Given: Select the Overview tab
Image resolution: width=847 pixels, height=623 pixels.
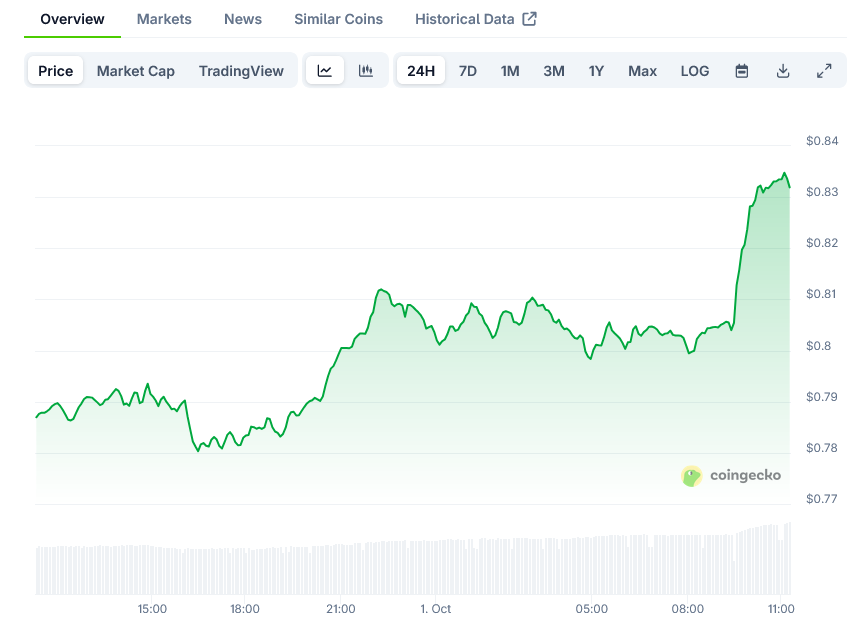Looking at the screenshot, I should tap(72, 19).
